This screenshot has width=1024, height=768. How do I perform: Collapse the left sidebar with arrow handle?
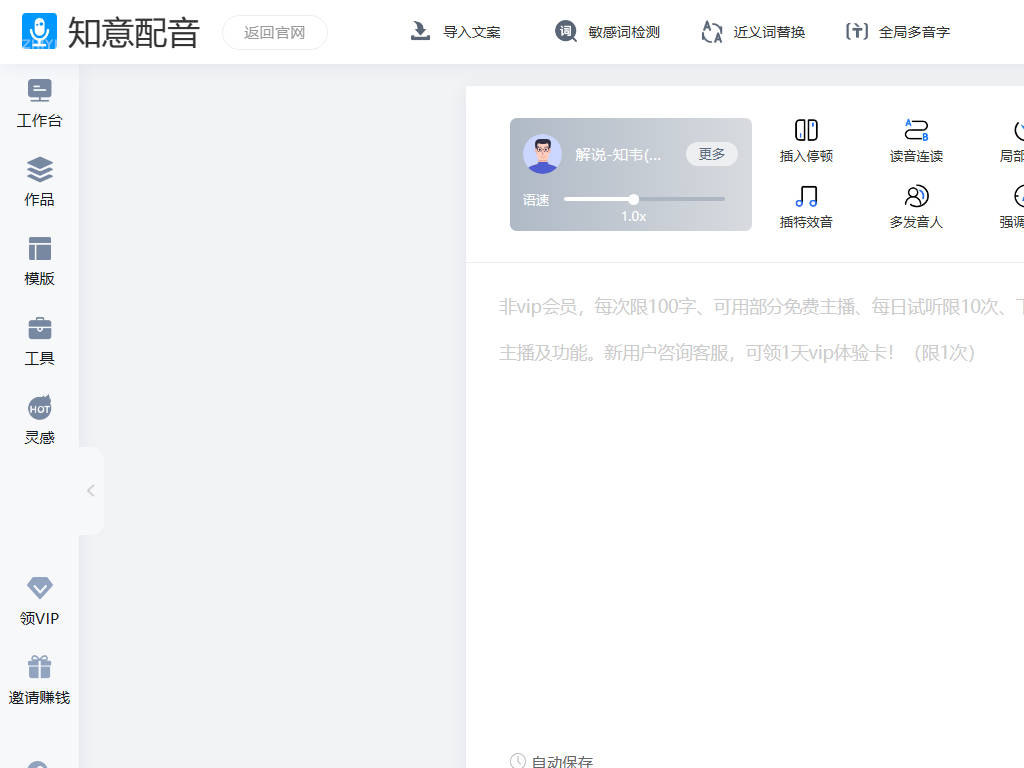click(91, 490)
